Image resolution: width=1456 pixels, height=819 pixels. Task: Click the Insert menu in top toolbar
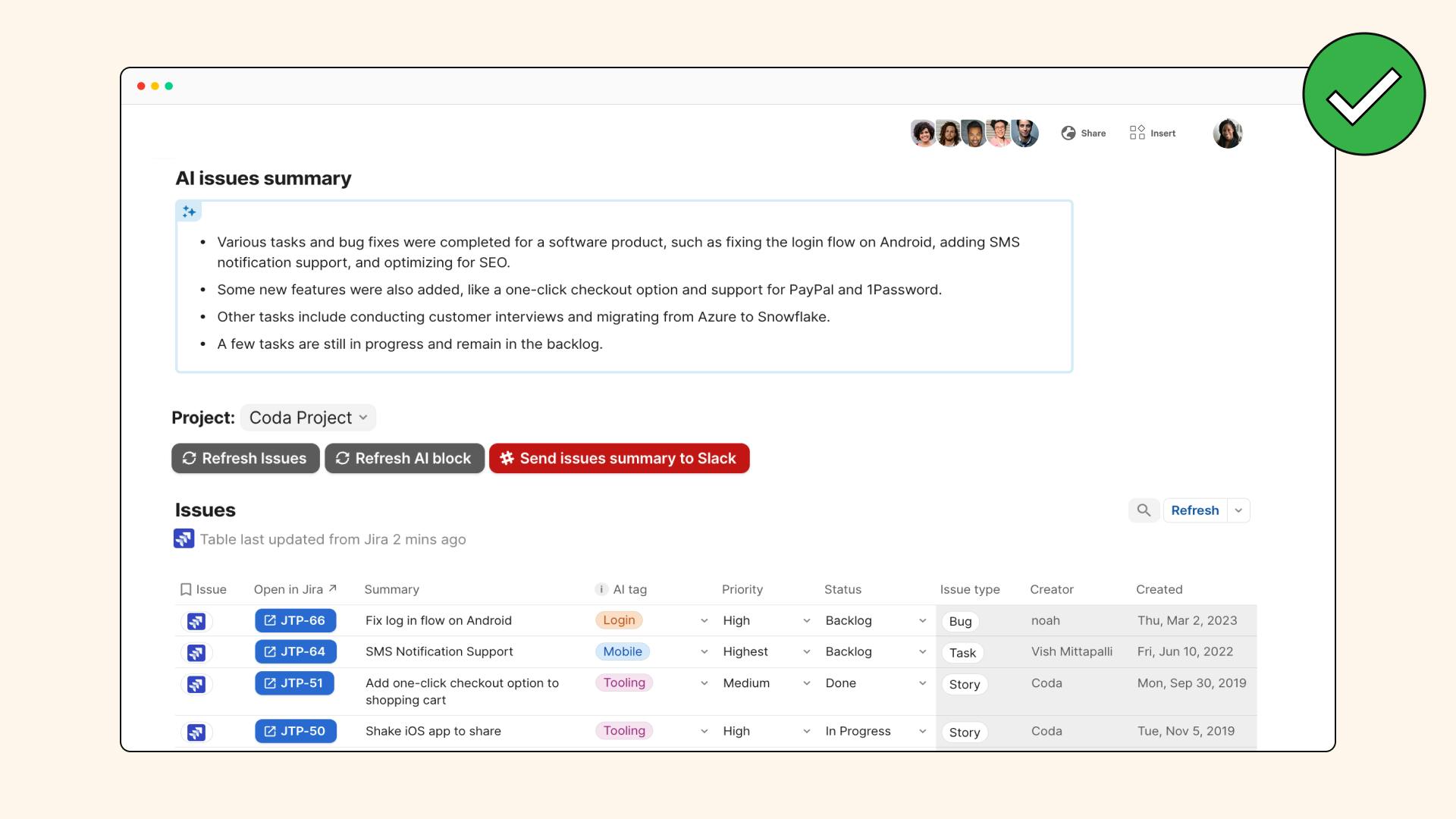coord(1152,133)
